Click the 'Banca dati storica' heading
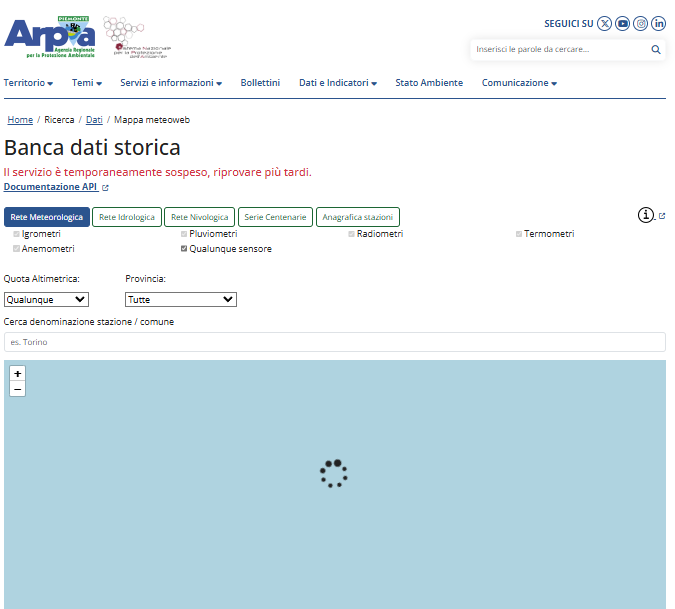Viewport: 675px width, 609px height. pos(92,148)
